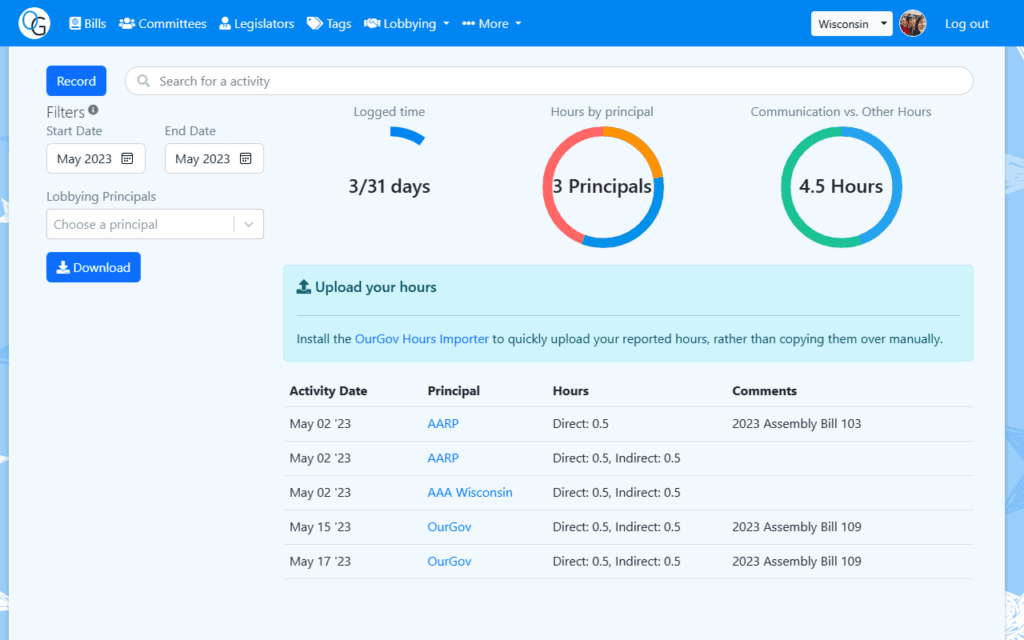Click the Activity Date column header
Screen dimensions: 1024x640
pyautogui.click(x=328, y=391)
